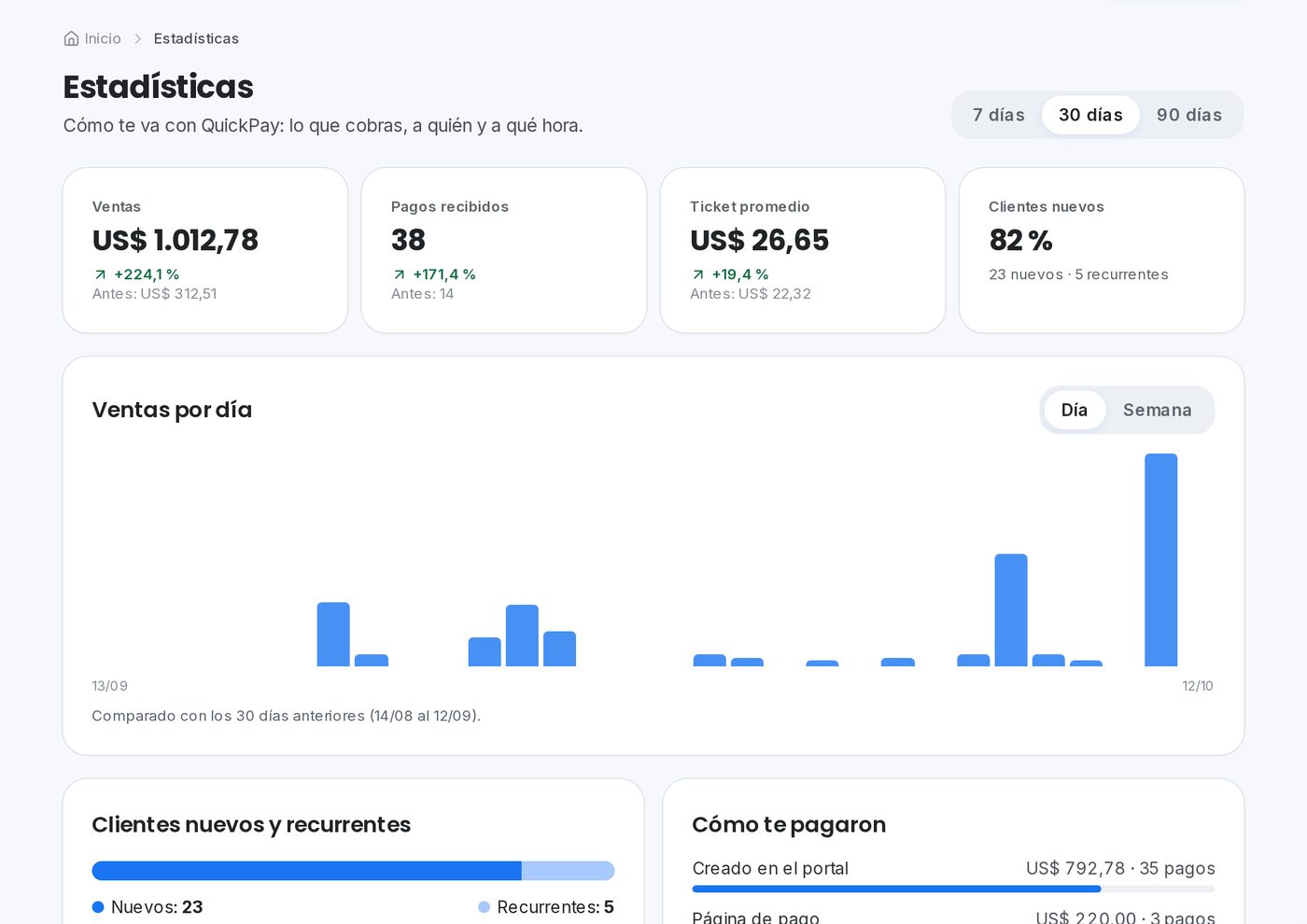Switch the period to 7 días

tap(998, 115)
